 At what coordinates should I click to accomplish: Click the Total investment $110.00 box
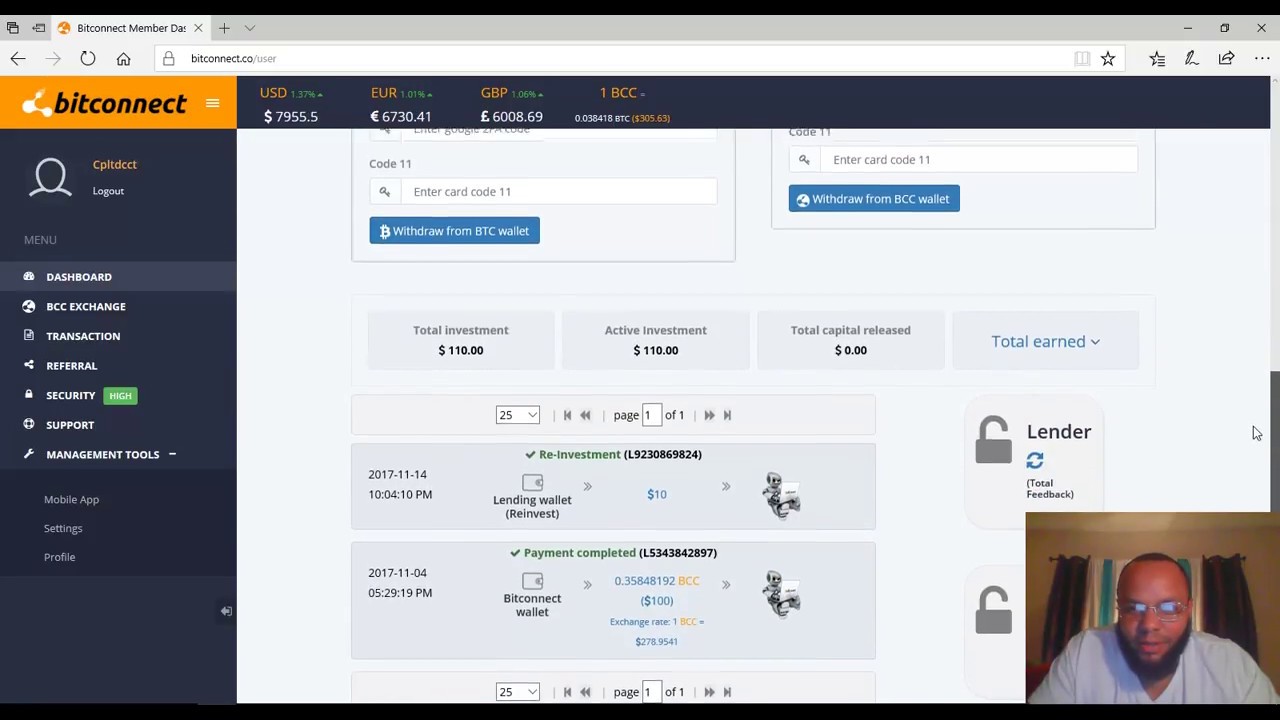(461, 340)
